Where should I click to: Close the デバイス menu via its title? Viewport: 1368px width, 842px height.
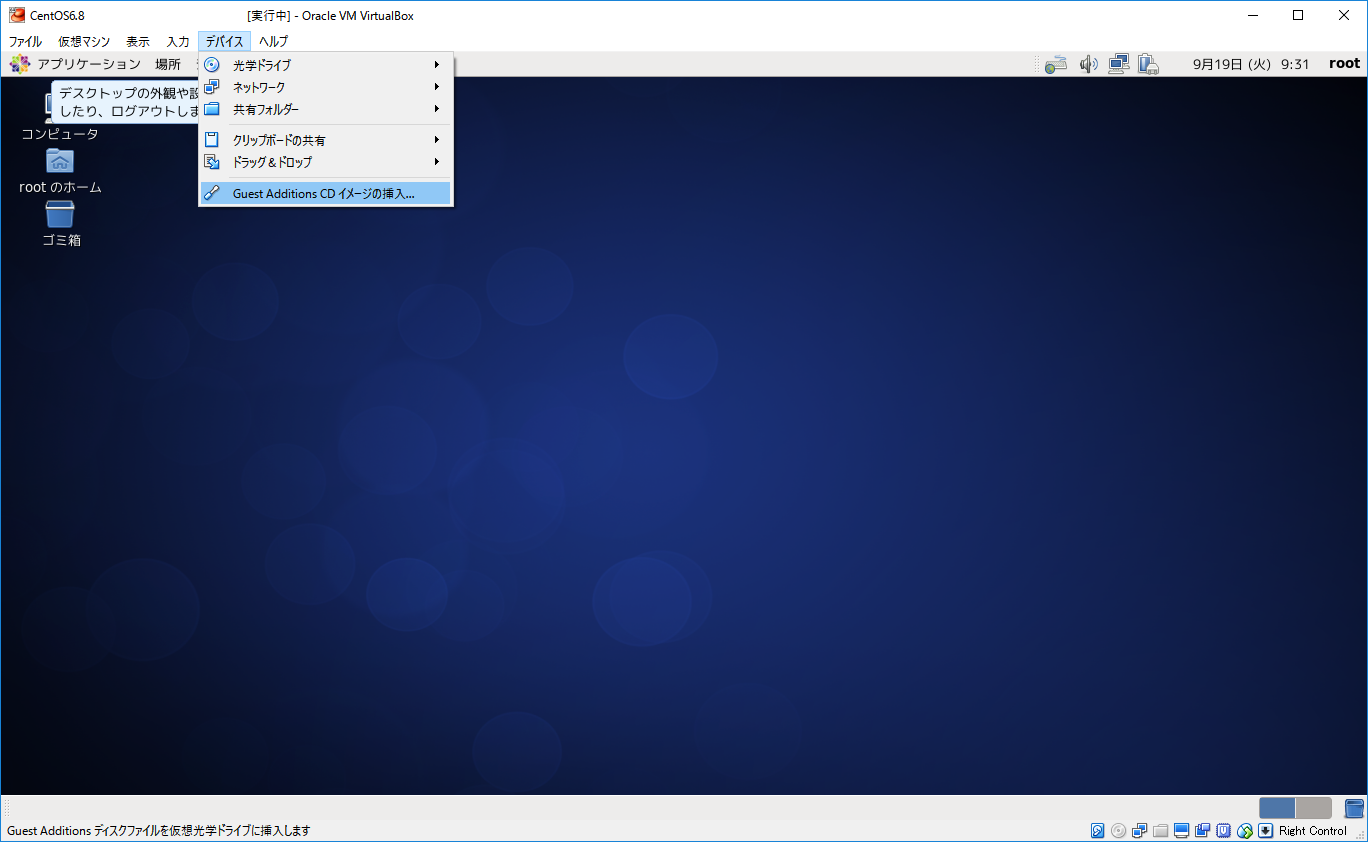(224, 41)
